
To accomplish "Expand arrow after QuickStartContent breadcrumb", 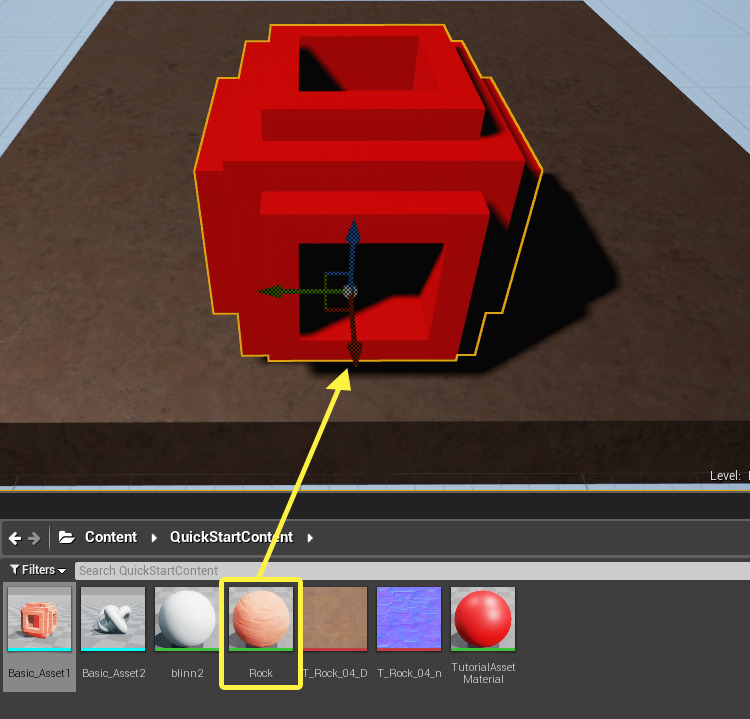I will coord(309,538).
